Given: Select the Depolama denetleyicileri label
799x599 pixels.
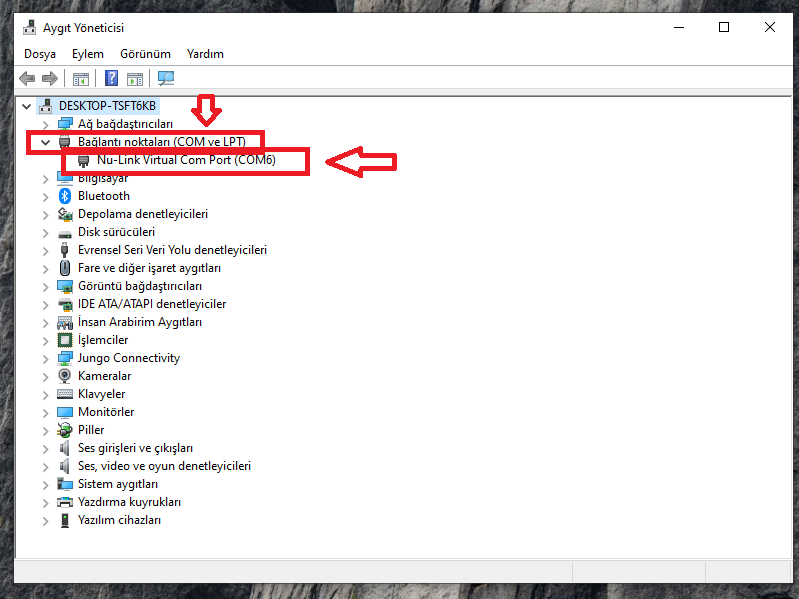Looking at the screenshot, I should (143, 214).
